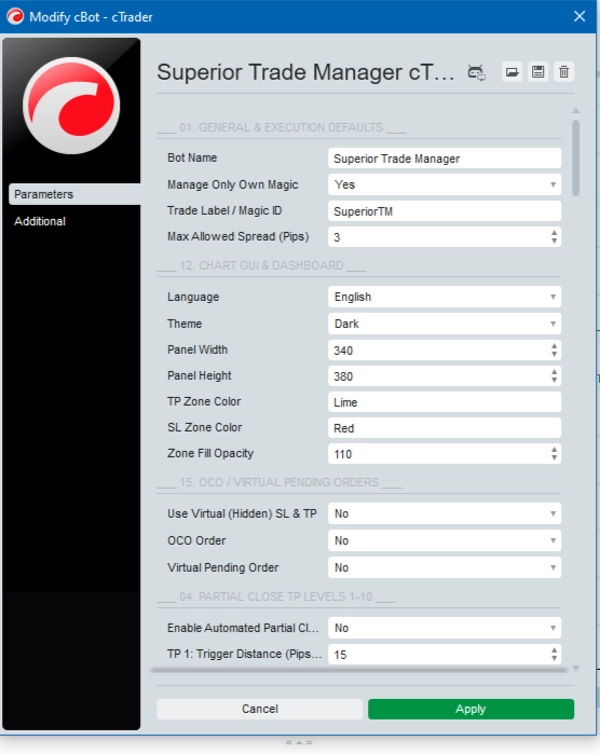Decrease TP 1 Trigger Distance with down arrow
This screenshot has width=600, height=754.
[554, 658]
